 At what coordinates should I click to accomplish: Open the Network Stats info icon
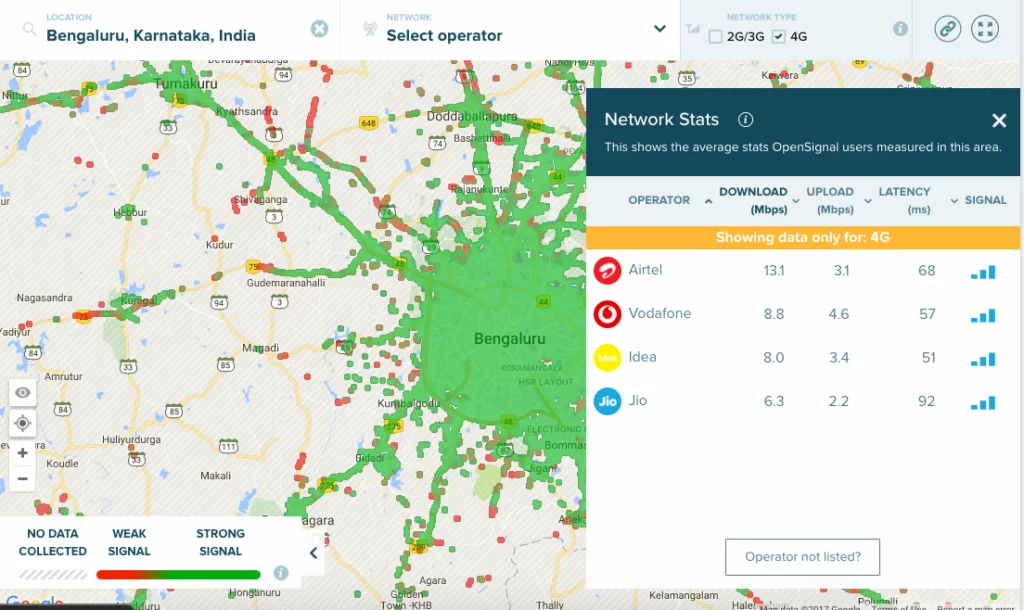(x=745, y=120)
